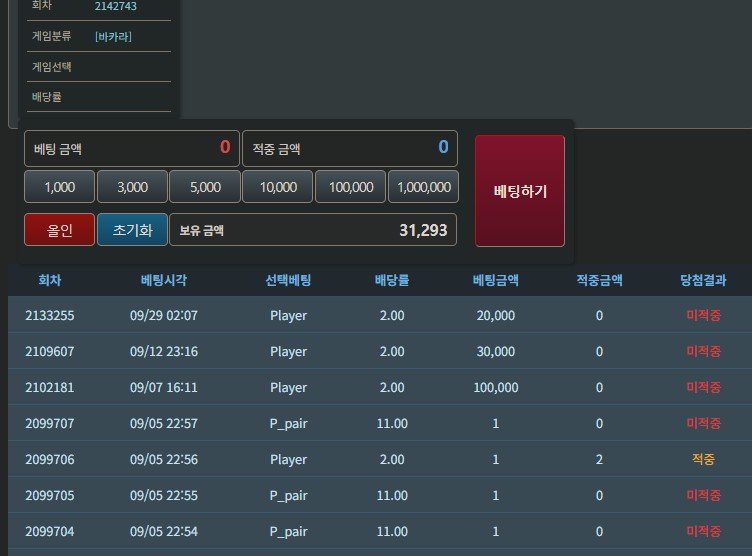
Task: Click current round number 2142743
Action: click(x=116, y=6)
